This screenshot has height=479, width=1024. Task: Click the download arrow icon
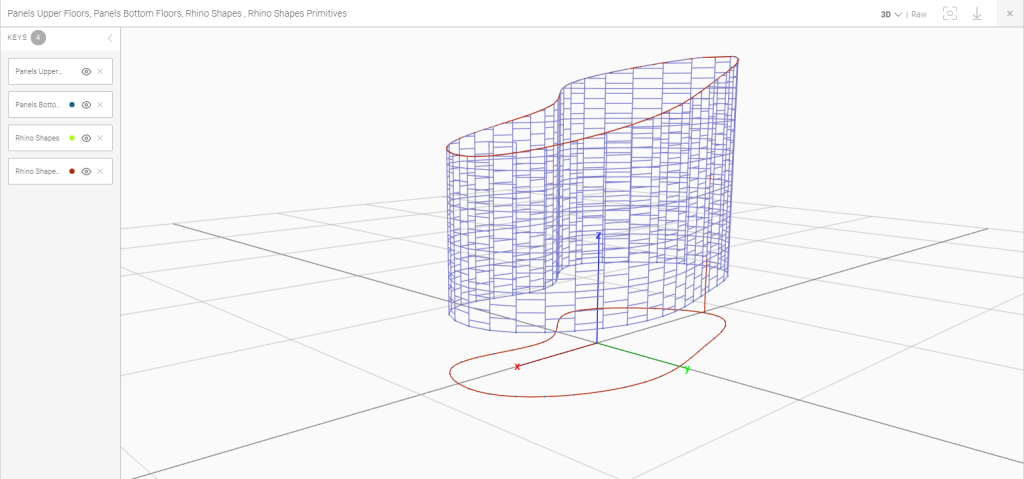977,14
